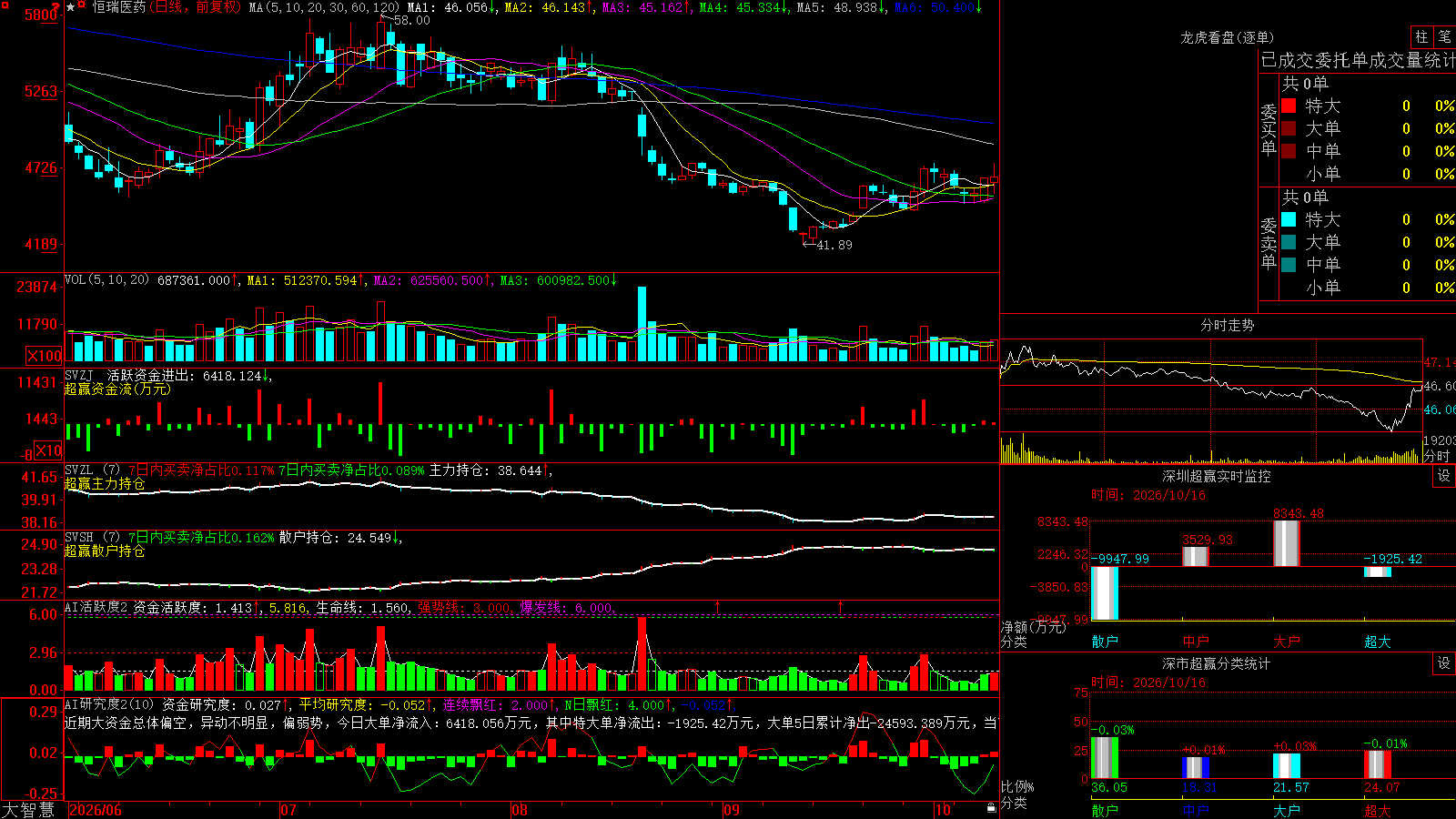Click the 超大 -1925.42 bar in real-time monitor

point(1378,571)
